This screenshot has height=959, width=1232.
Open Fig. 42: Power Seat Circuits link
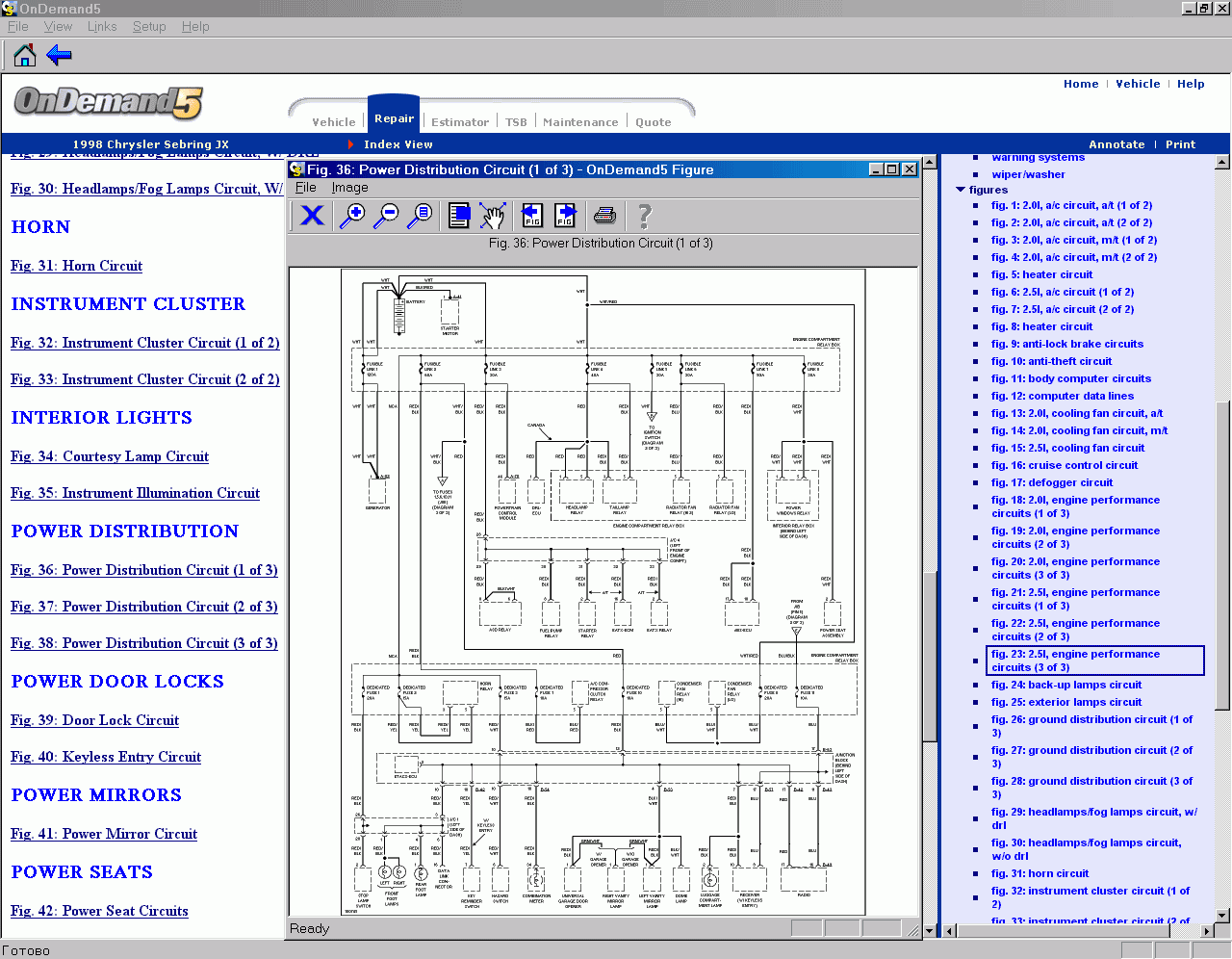pos(99,911)
